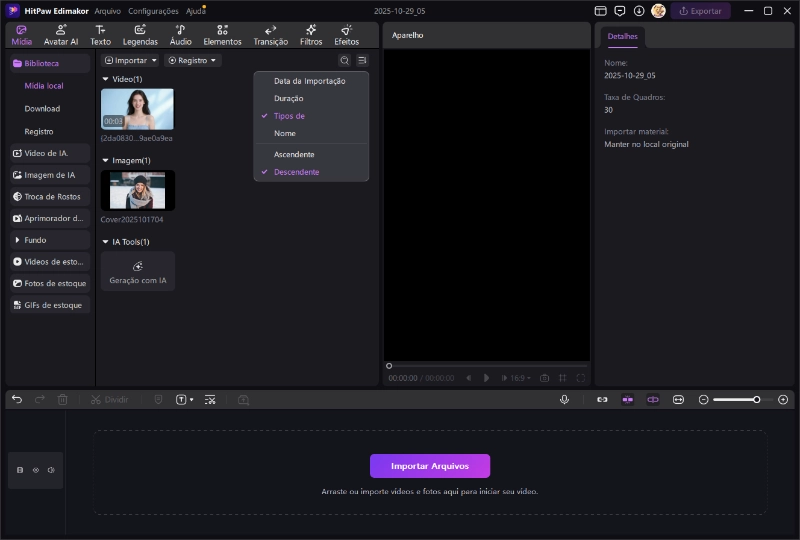The image size is (800, 540).
Task: Mute the timeline track audio
Action: pos(51,470)
